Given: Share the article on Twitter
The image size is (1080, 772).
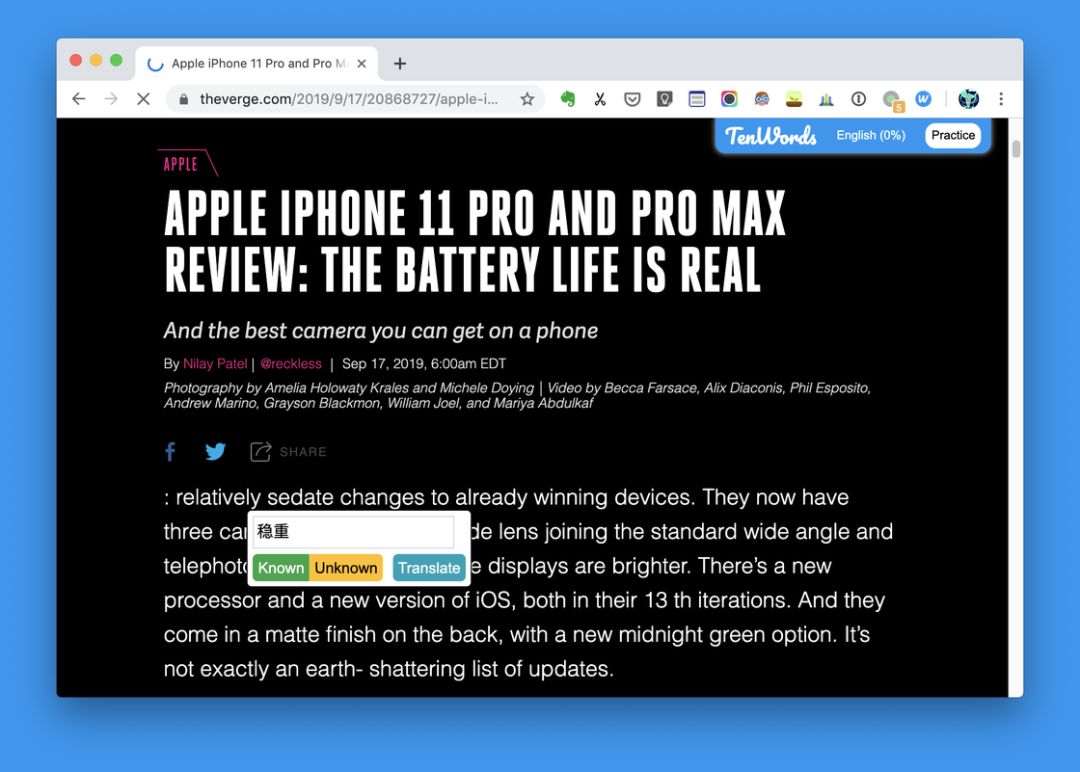Looking at the screenshot, I should (x=216, y=452).
